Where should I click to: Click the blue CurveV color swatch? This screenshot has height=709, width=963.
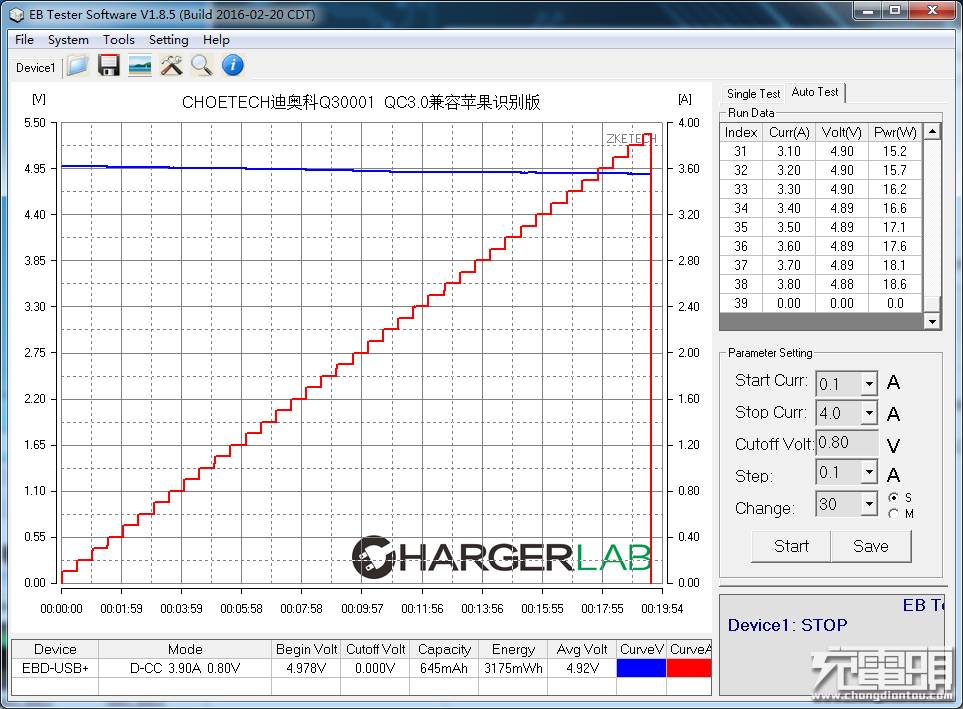(x=641, y=668)
